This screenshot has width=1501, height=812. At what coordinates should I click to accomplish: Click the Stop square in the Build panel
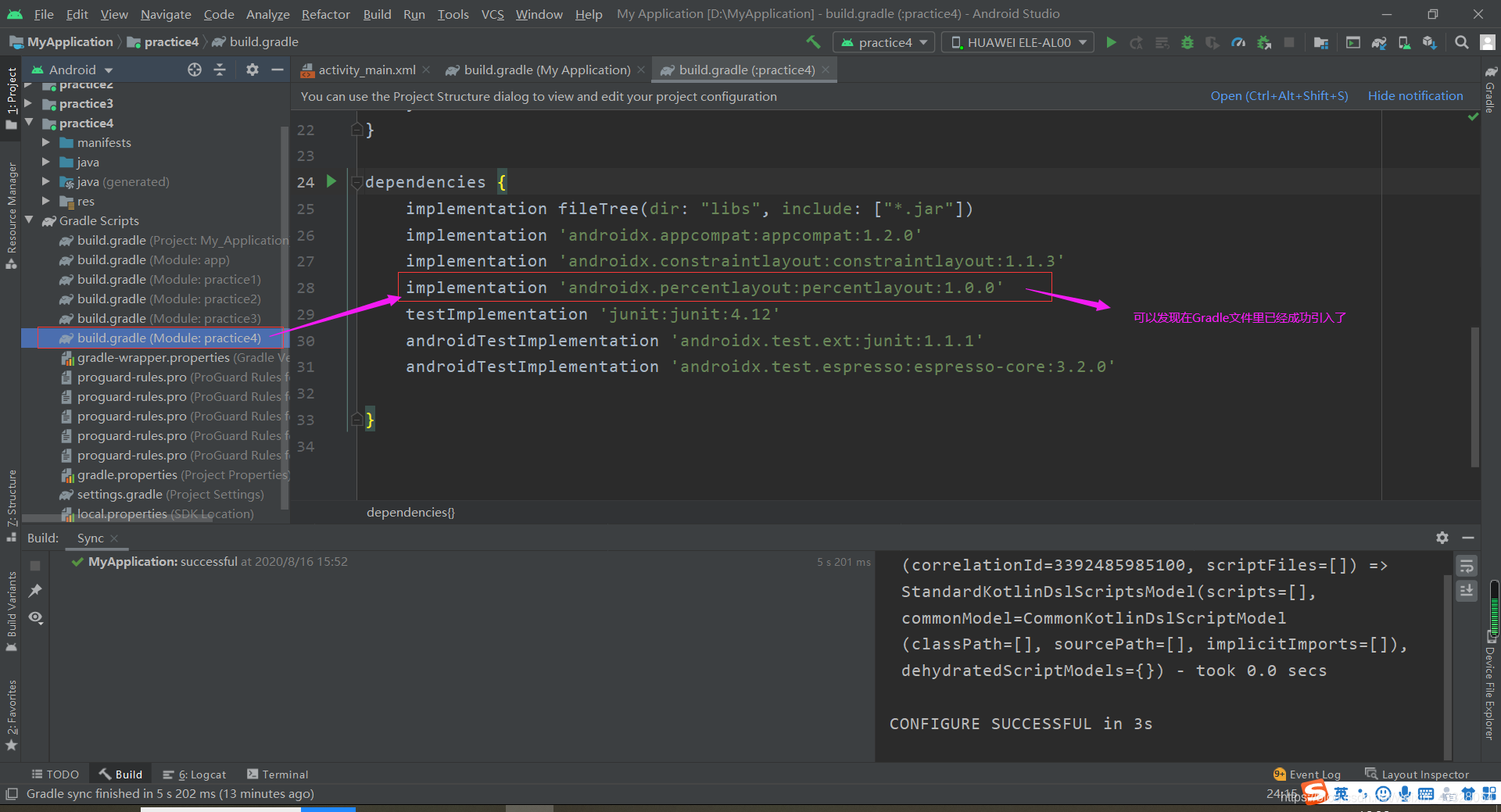pos(35,565)
